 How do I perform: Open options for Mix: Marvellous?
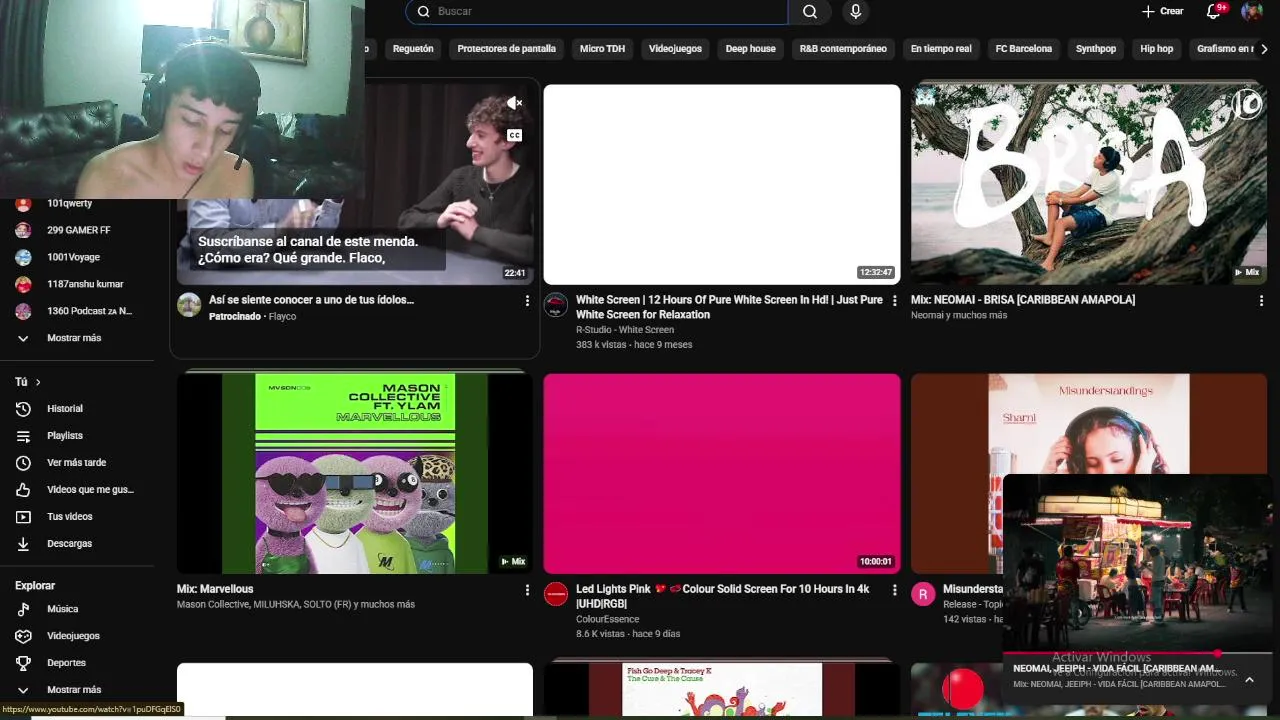[x=527, y=590]
